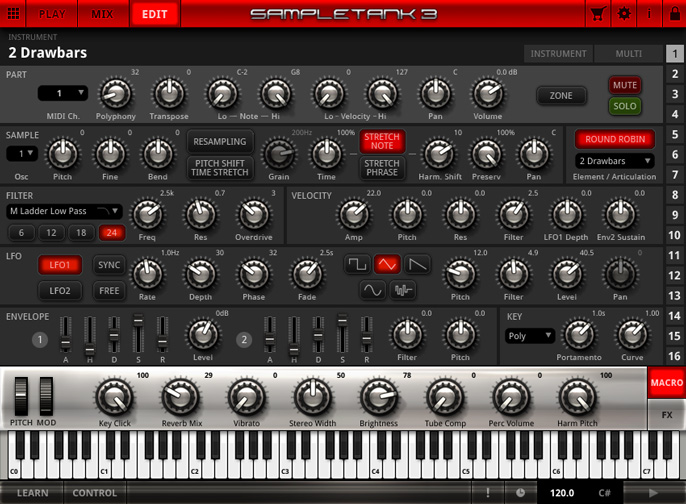The height and width of the screenshot is (504, 686).
Task: Select LFO2 button
Action: click(x=60, y=290)
